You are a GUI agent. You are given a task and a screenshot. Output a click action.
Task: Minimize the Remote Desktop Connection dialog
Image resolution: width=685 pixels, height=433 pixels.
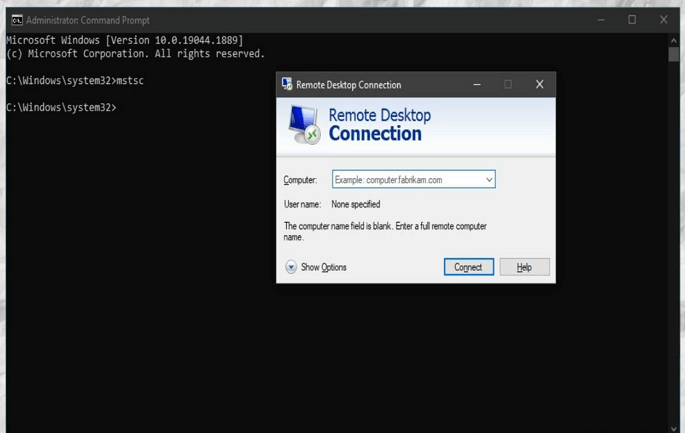477,85
